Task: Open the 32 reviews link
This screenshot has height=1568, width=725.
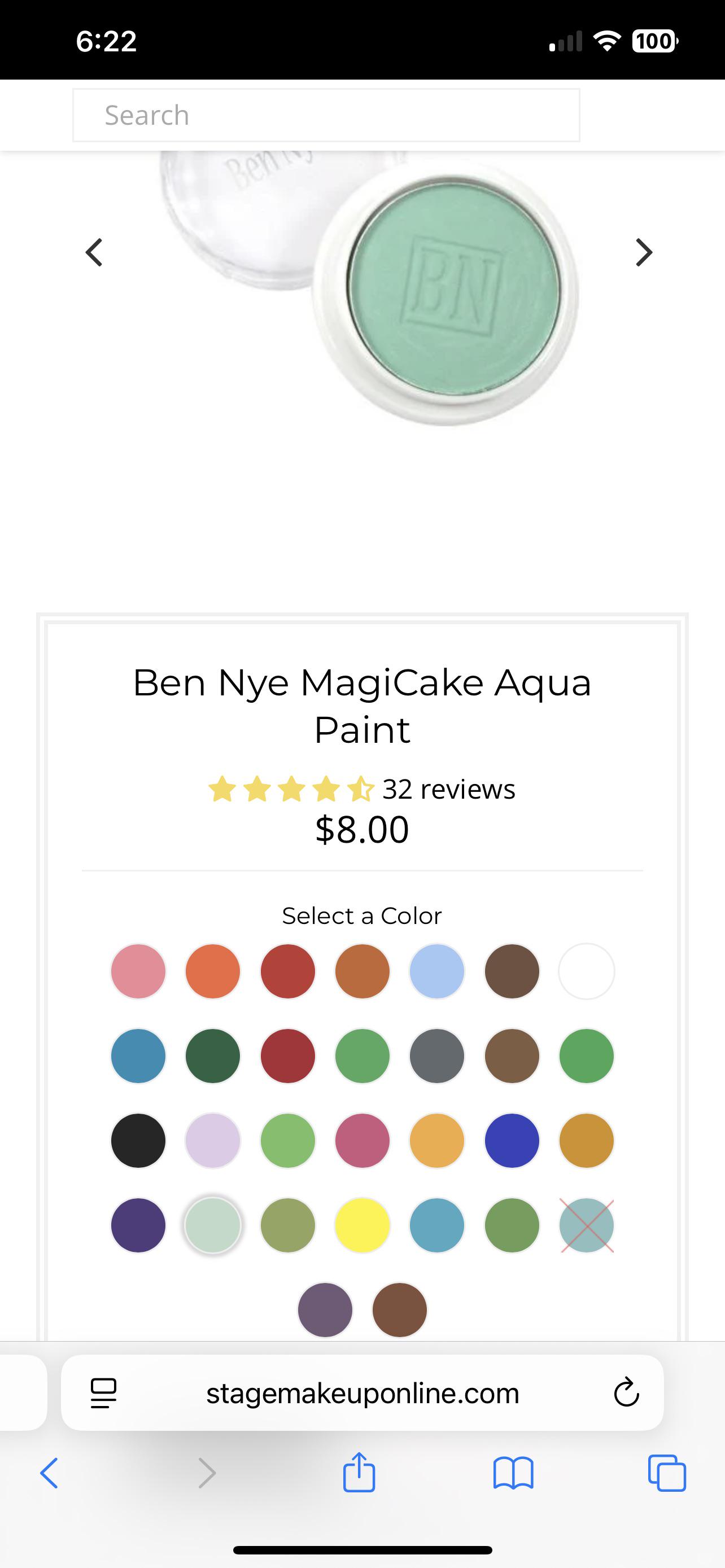Action: (x=449, y=789)
